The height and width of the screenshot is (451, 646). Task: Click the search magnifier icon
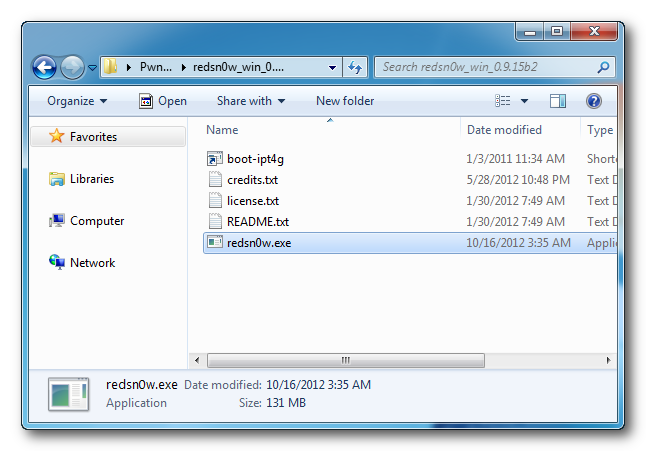(x=603, y=68)
